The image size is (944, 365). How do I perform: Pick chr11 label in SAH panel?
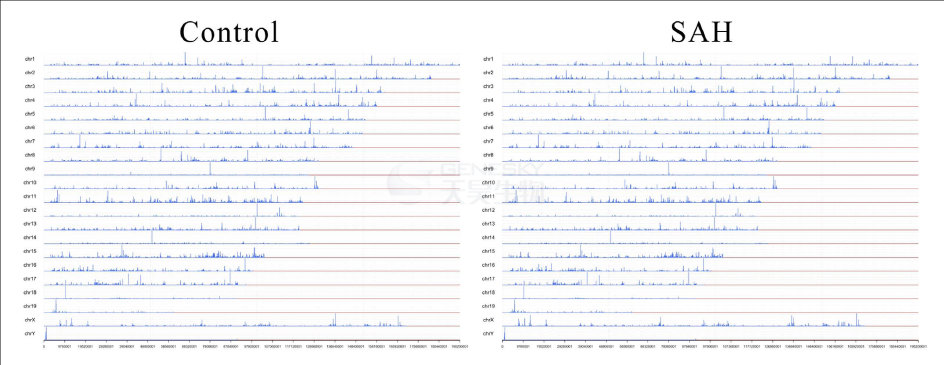pos(489,196)
